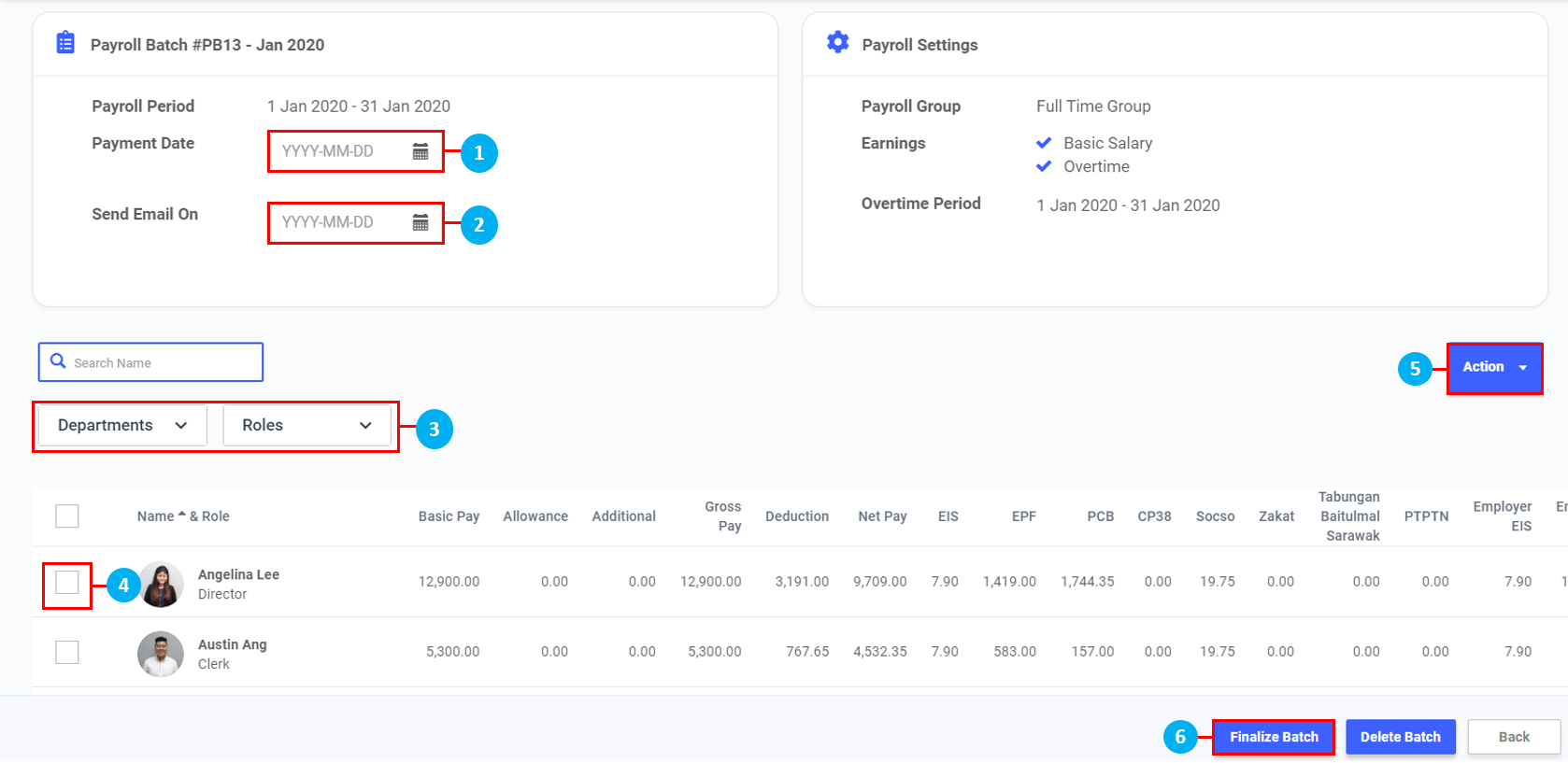Click the magnifier icon in search box
The height and width of the screenshot is (763, 1568).
click(x=58, y=361)
